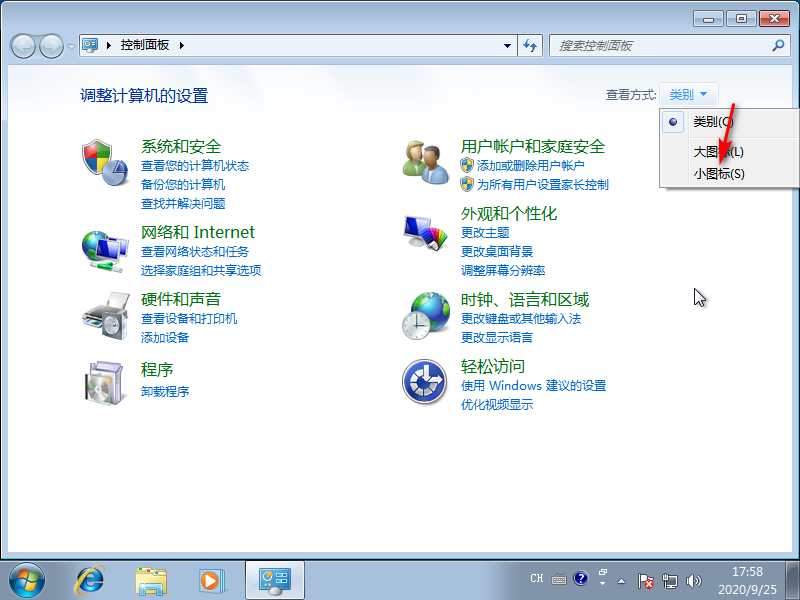
Task: Click the volume speaker tray icon
Action: pyautogui.click(x=694, y=580)
